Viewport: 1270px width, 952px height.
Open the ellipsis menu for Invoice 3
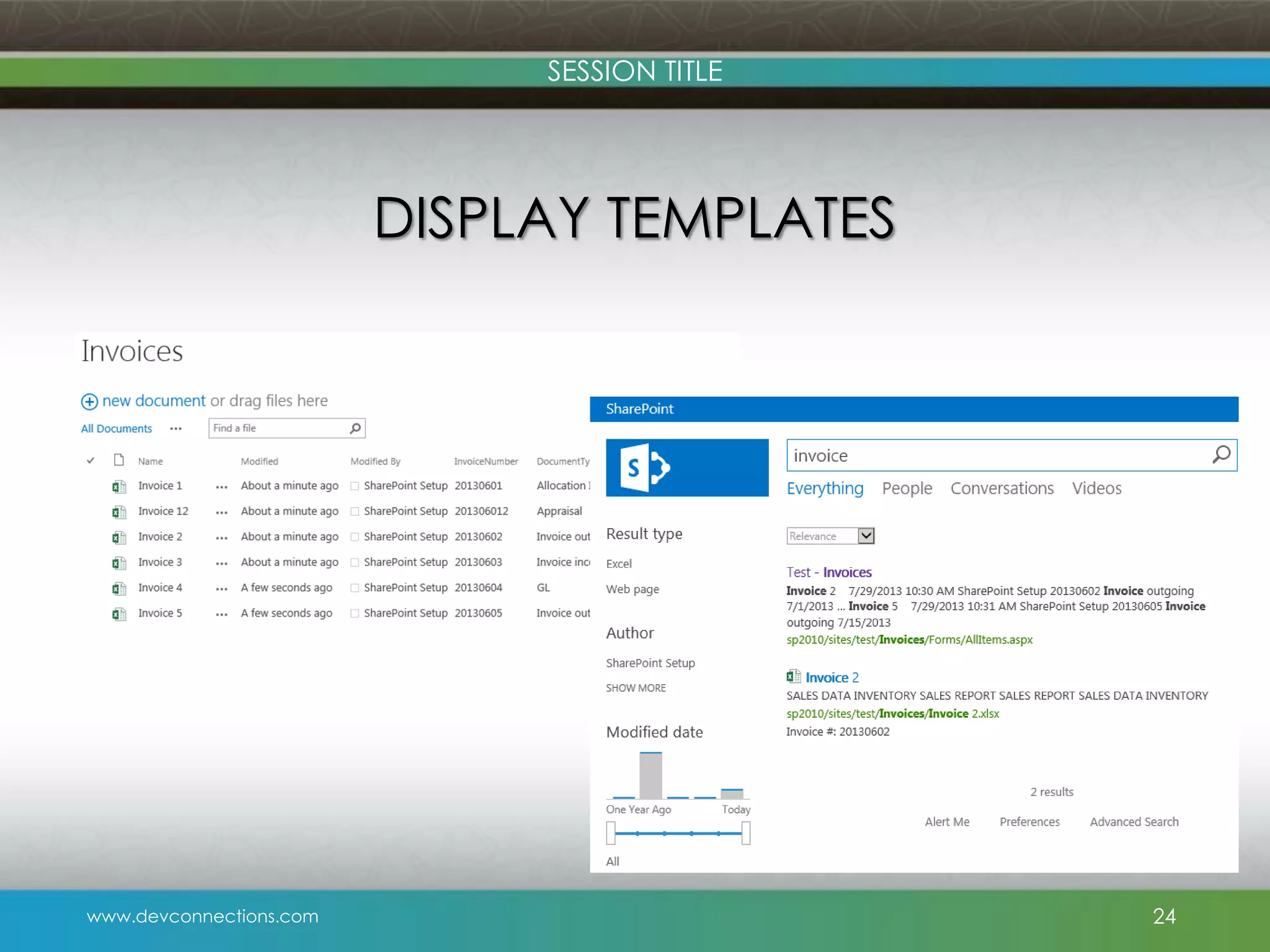click(x=221, y=563)
